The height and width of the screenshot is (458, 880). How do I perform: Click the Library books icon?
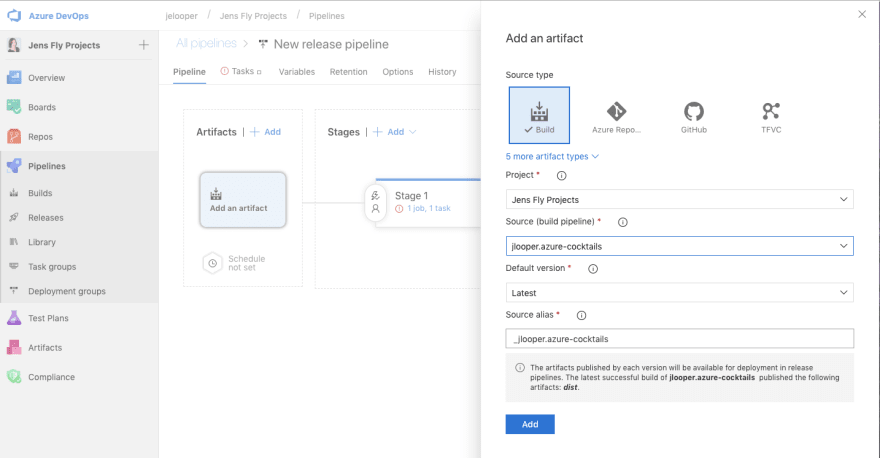coord(14,242)
